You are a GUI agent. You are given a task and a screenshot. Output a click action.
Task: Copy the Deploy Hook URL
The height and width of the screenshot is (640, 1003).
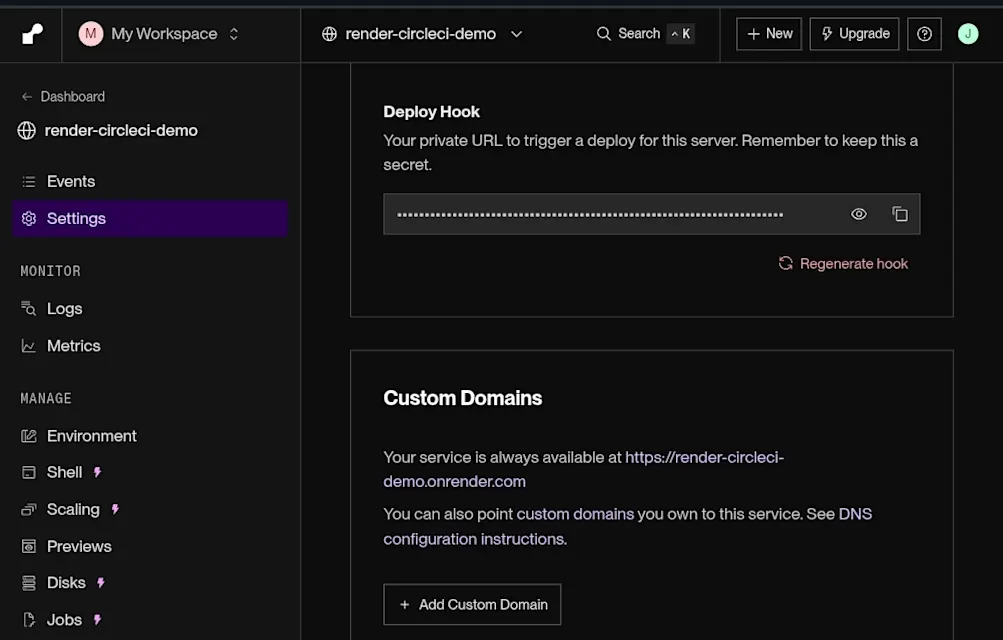(x=899, y=214)
